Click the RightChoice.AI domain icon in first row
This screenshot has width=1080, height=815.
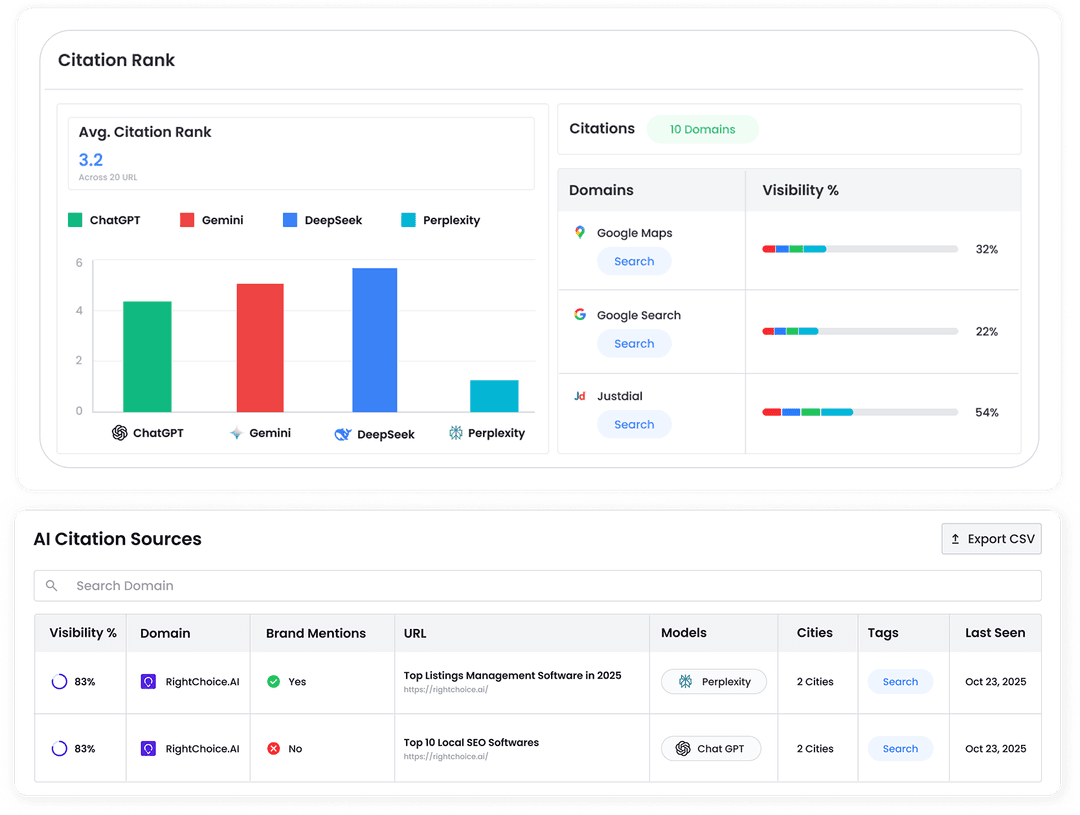(x=149, y=681)
